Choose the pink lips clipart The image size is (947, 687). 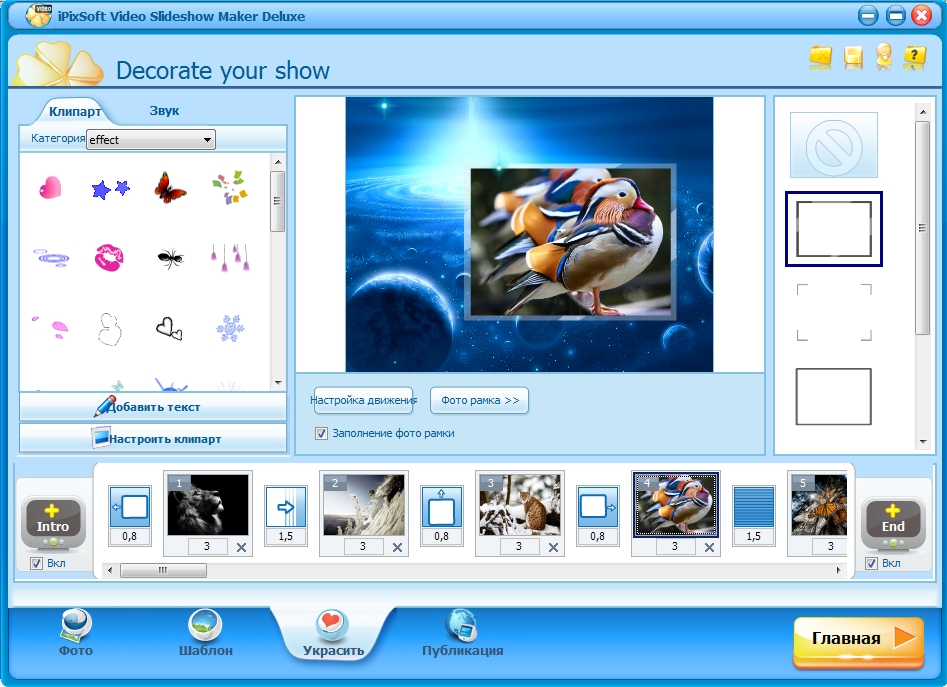point(109,258)
